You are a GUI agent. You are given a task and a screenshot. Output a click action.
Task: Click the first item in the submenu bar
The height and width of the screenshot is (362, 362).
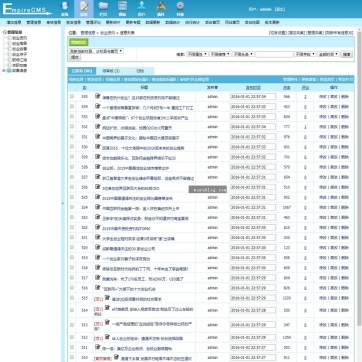[14, 22]
